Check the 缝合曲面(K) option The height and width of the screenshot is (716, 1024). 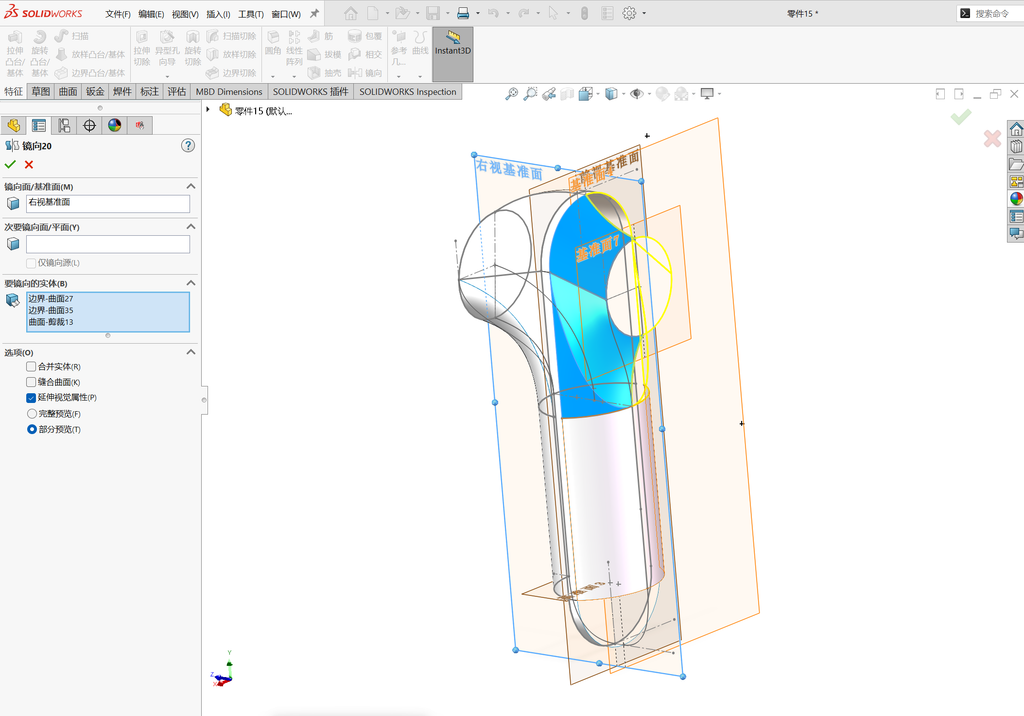31,382
